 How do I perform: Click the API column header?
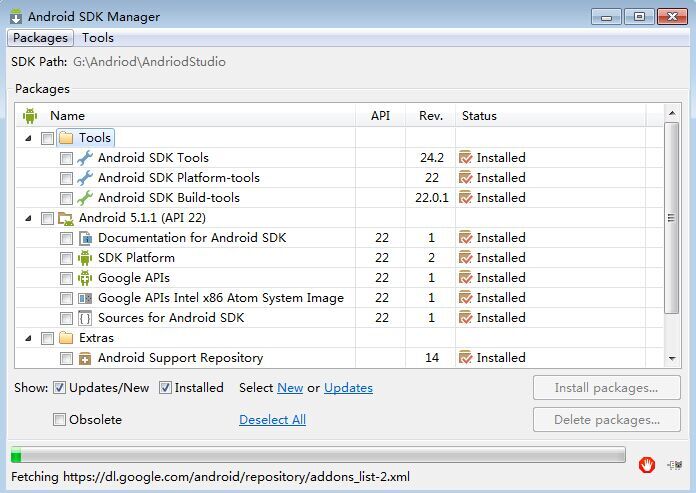380,116
